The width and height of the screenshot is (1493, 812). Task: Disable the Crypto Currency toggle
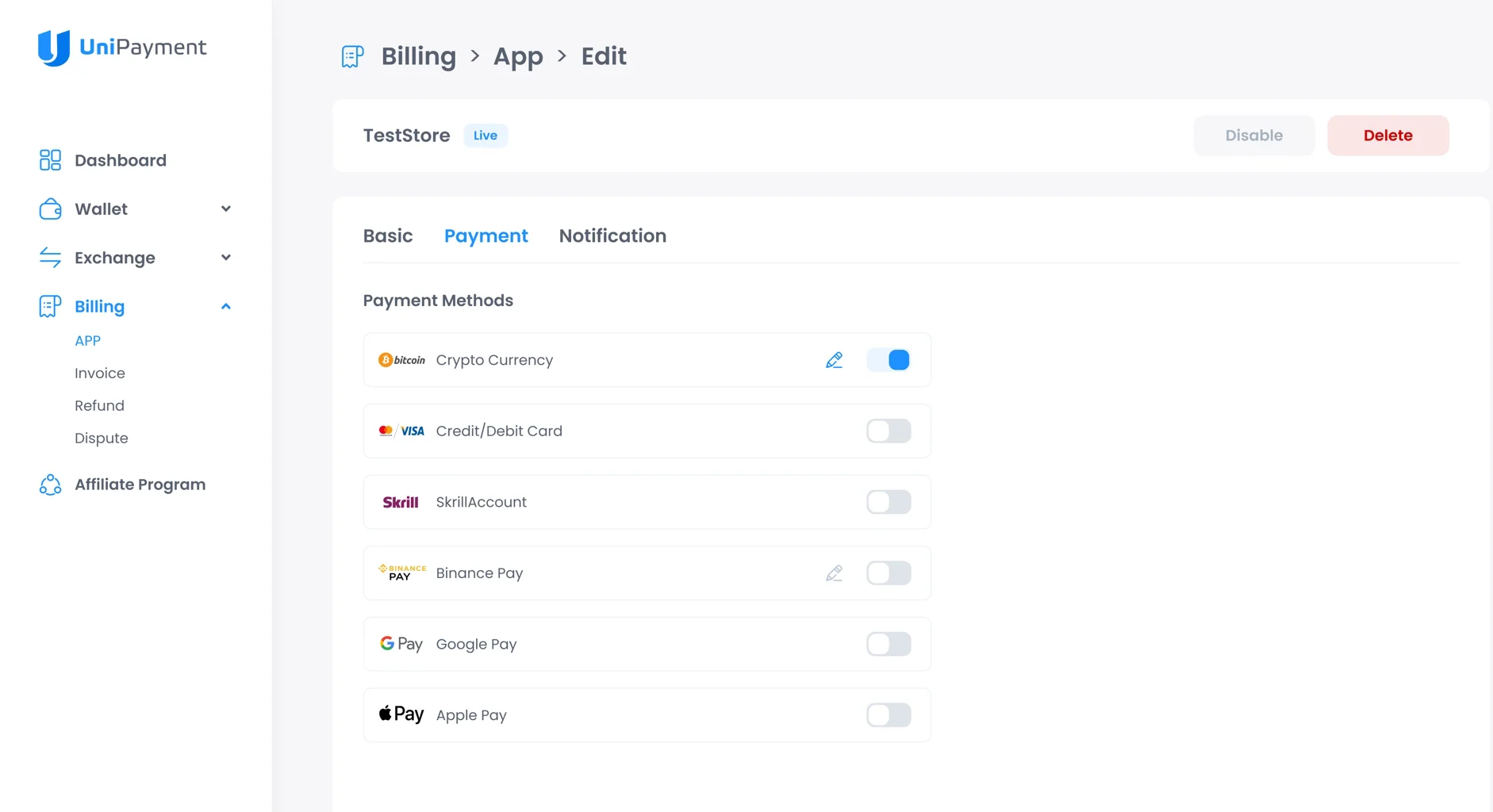coord(889,360)
